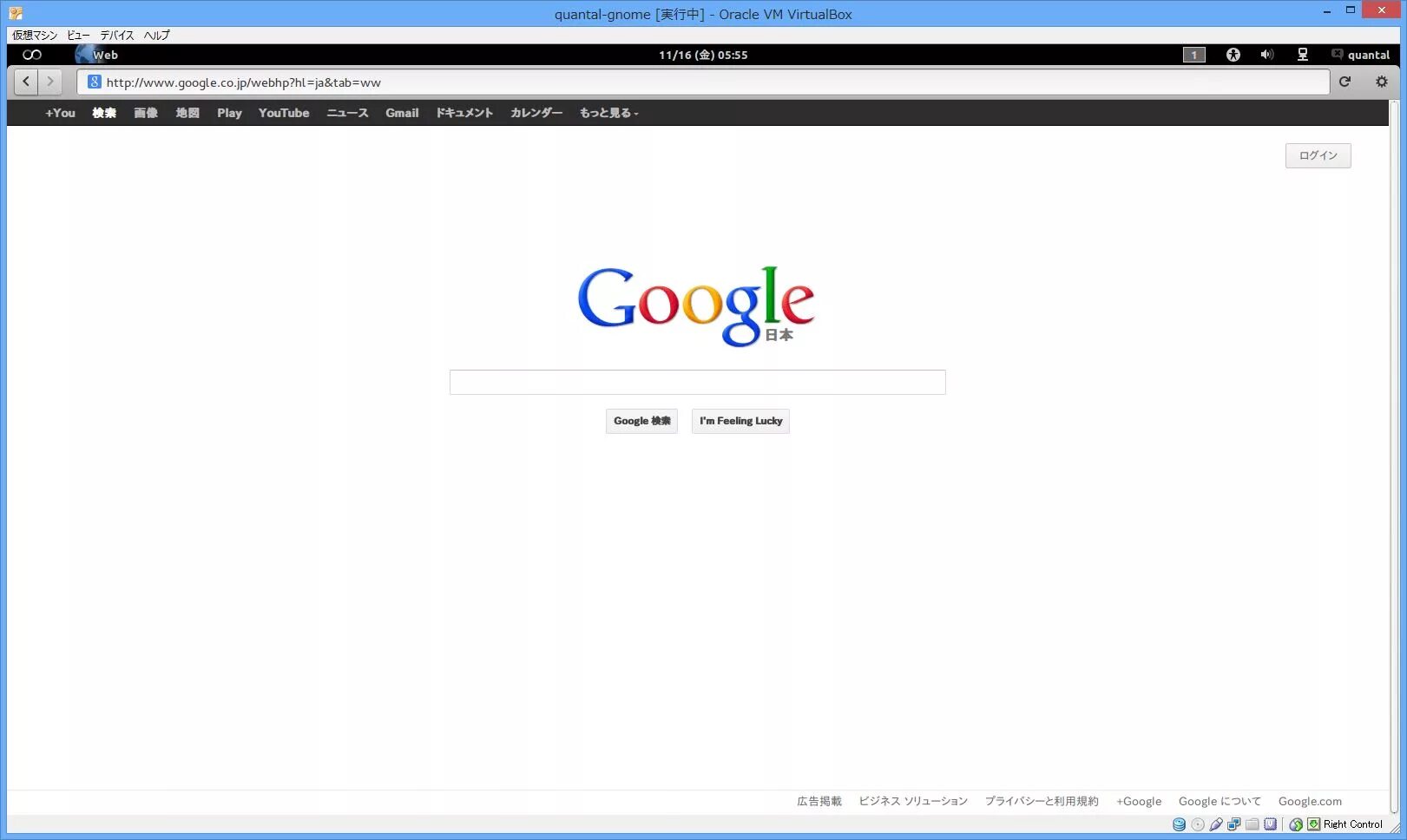This screenshot has width=1407, height=840.
Task: Click the VirtualBox keyboard capture arrow icon
Action: 1314,824
